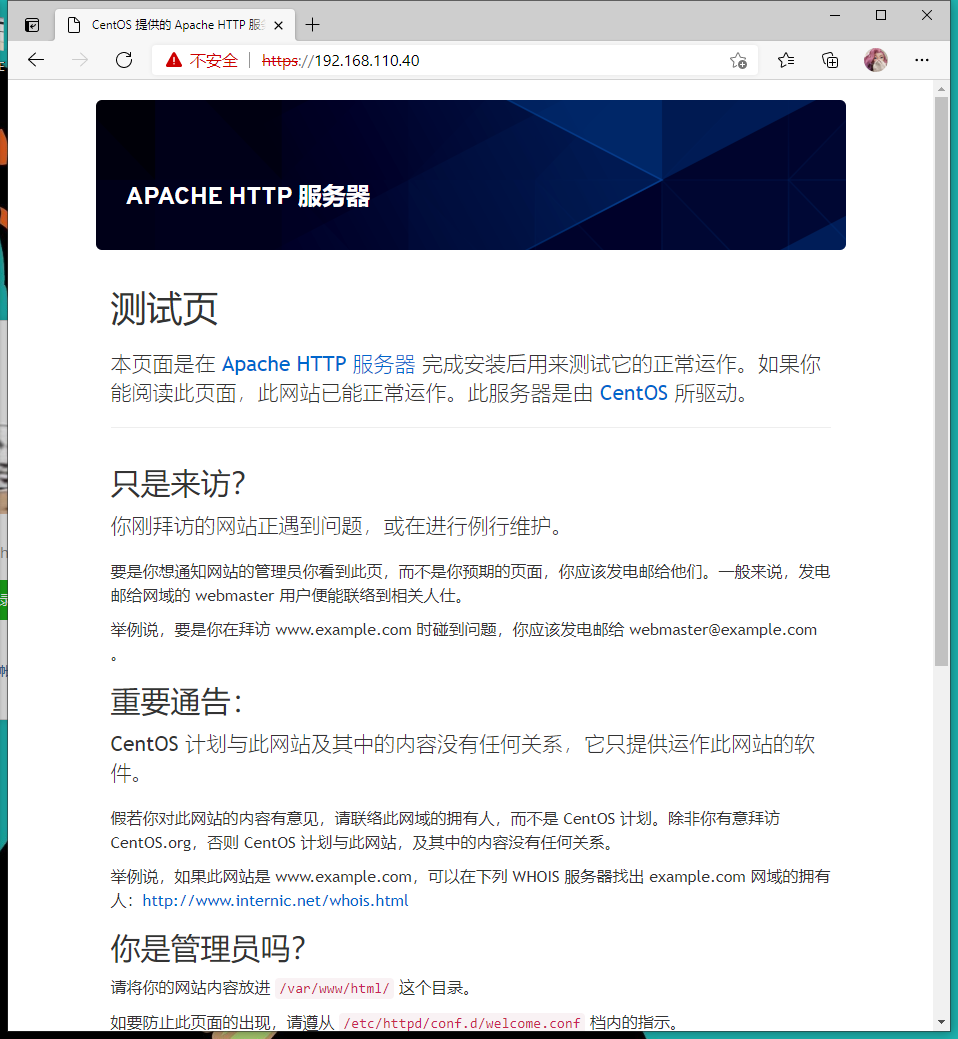
Task: Click the 你是管理员吗? heading
Action: [x=207, y=948]
